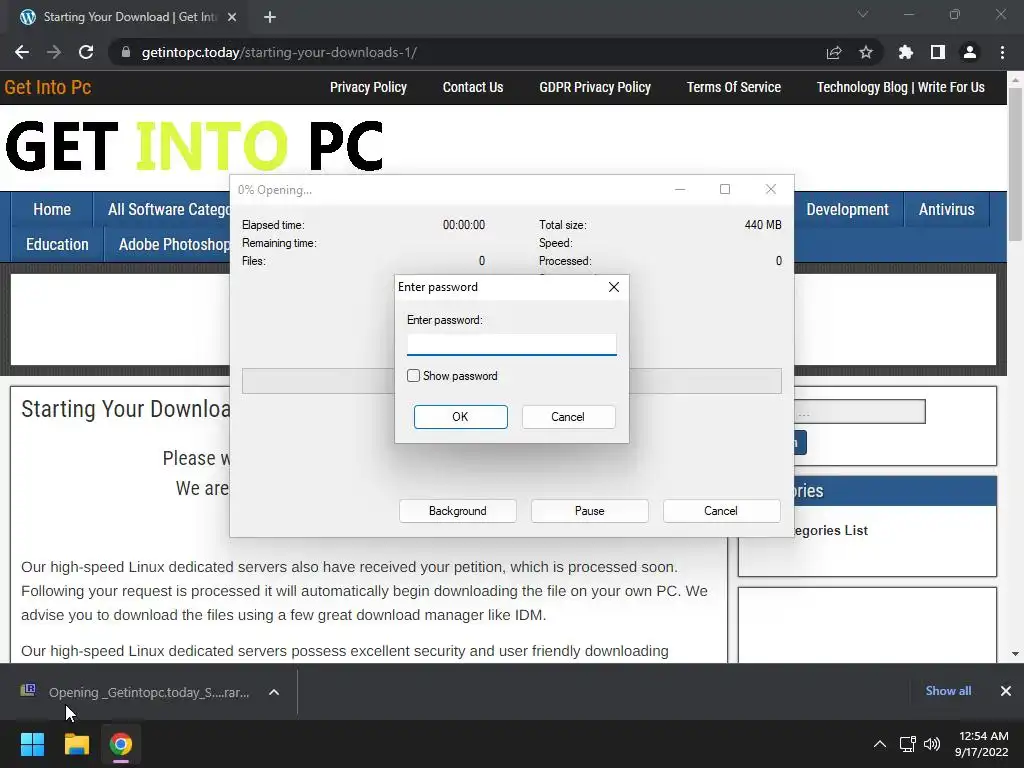Open the Development menu item
Viewport: 1024px width, 768px height.
click(847, 210)
